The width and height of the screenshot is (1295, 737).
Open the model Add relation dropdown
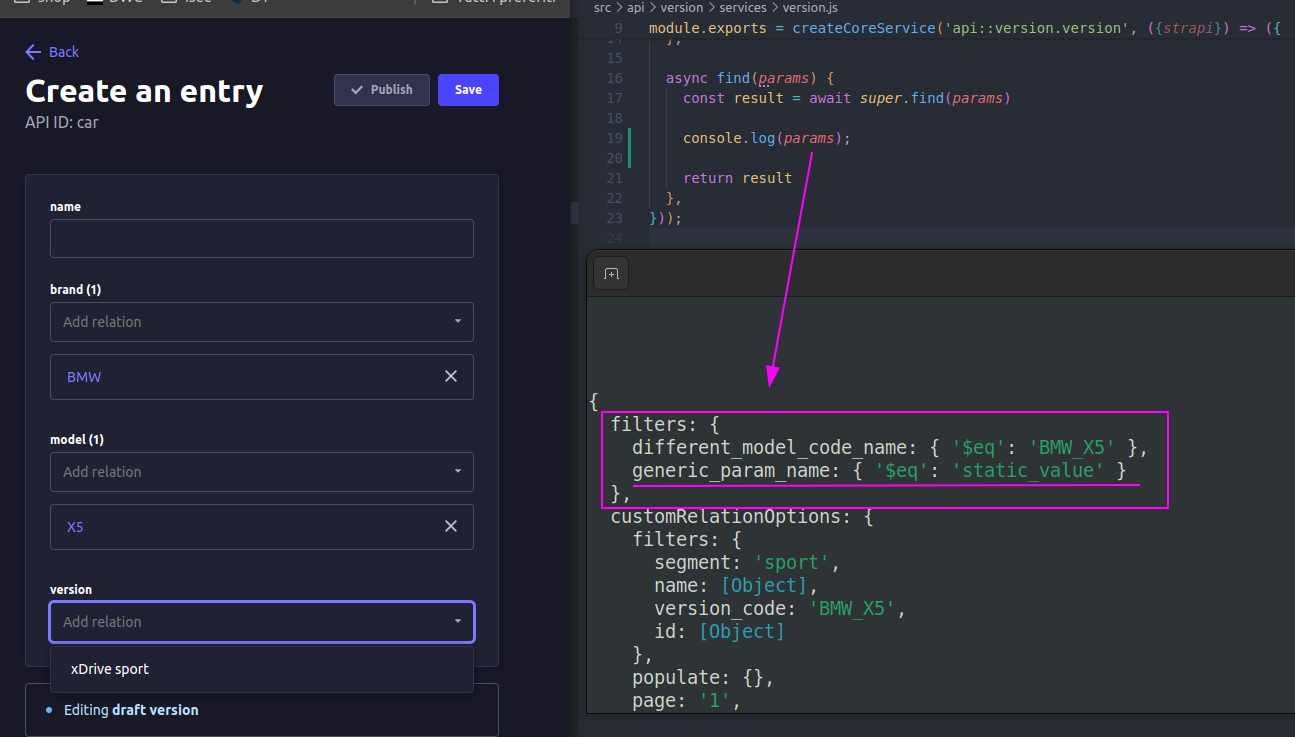(262, 472)
